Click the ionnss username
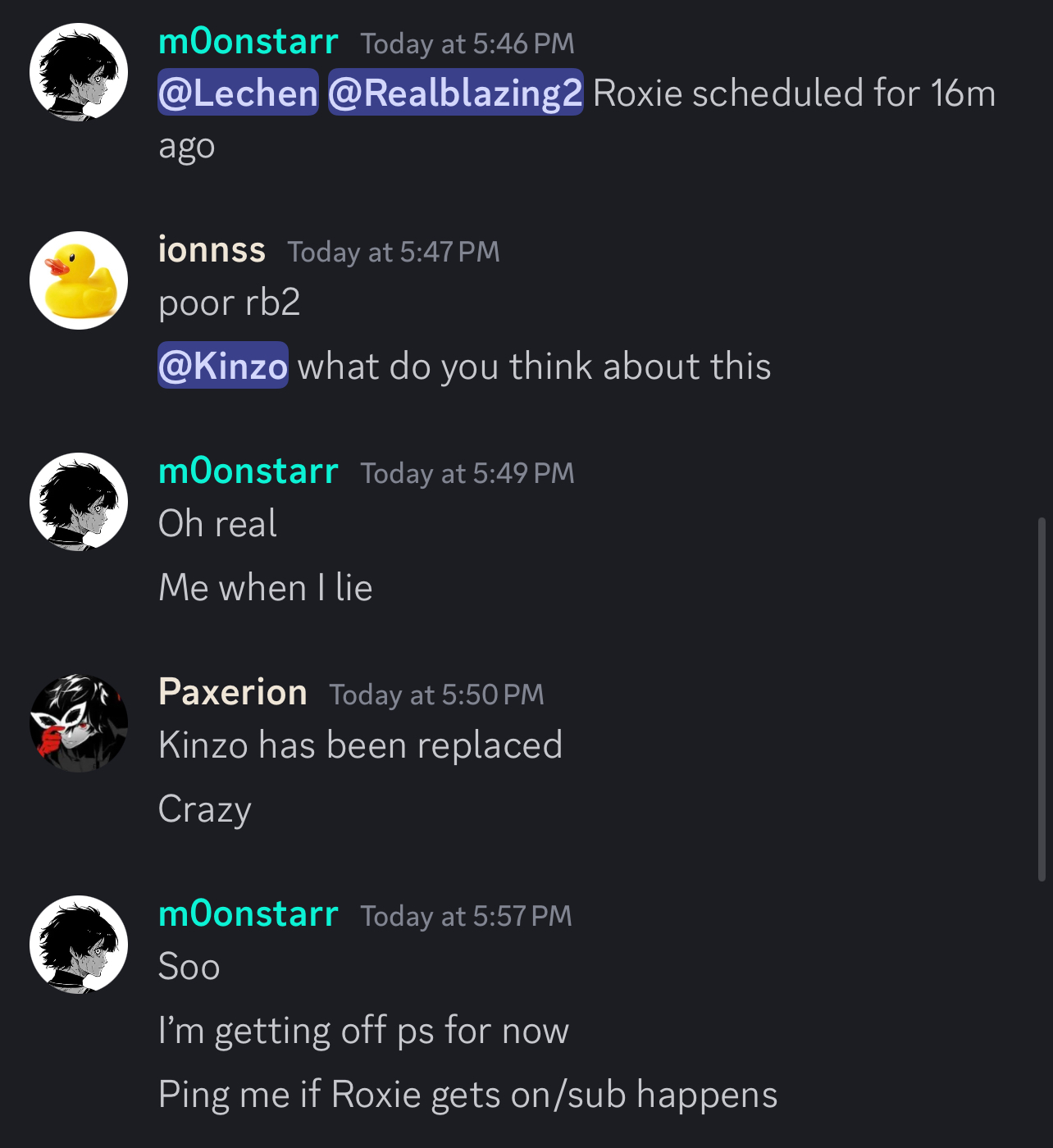 pos(212,249)
